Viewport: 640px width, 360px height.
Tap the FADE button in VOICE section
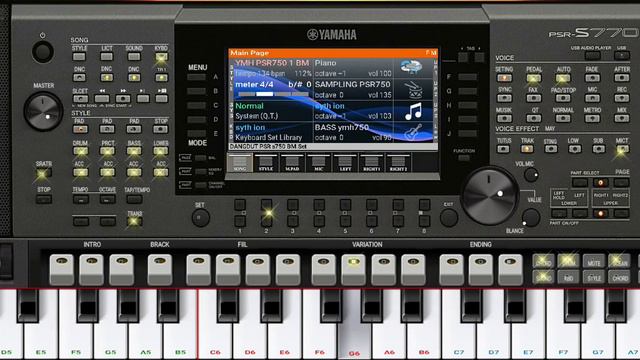pyautogui.click(x=592, y=78)
